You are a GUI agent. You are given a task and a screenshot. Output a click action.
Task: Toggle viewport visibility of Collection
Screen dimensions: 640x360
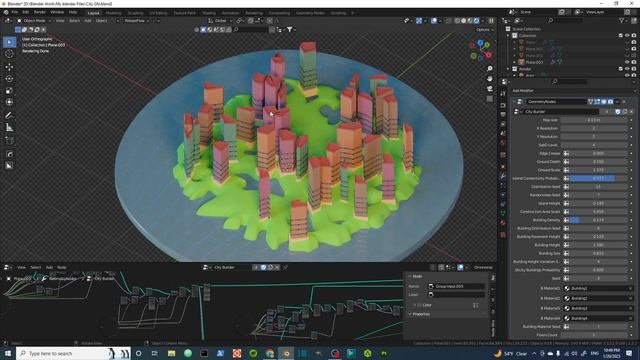(x=627, y=36)
